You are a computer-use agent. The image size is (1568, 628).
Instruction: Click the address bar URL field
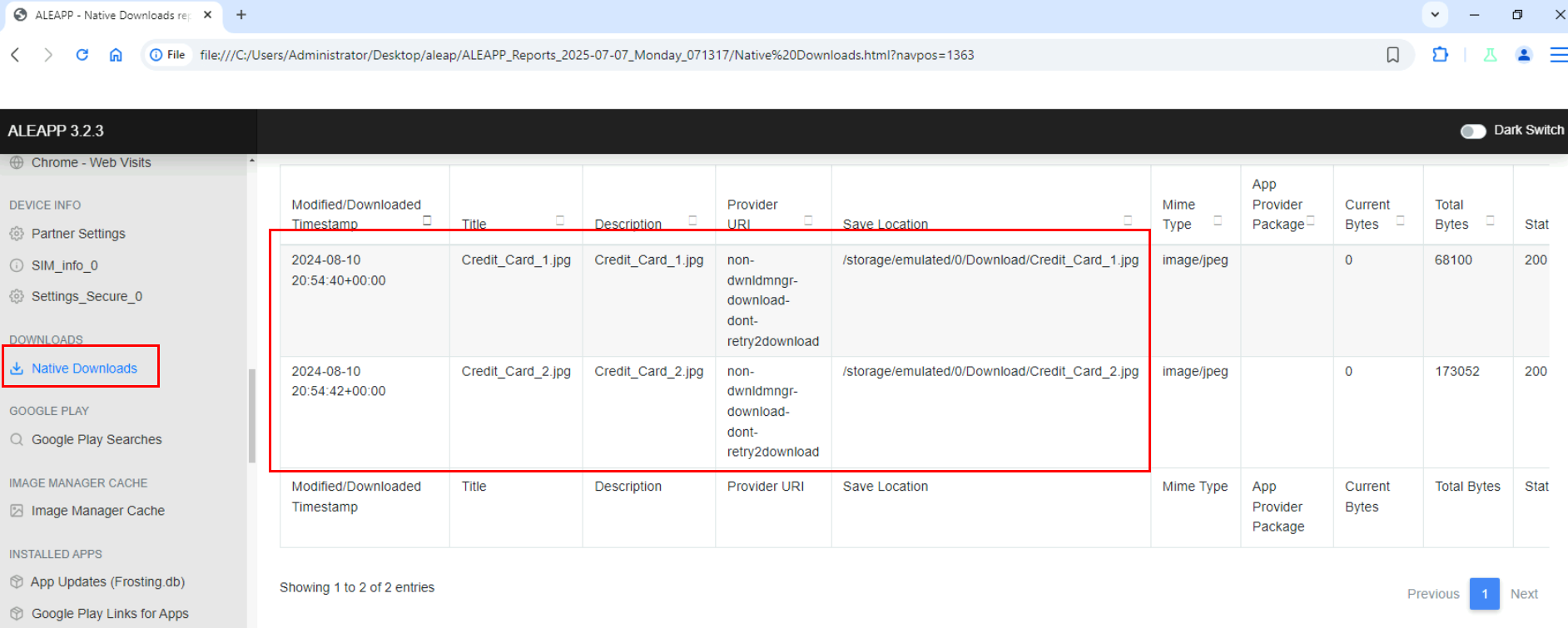pyautogui.click(x=749, y=55)
